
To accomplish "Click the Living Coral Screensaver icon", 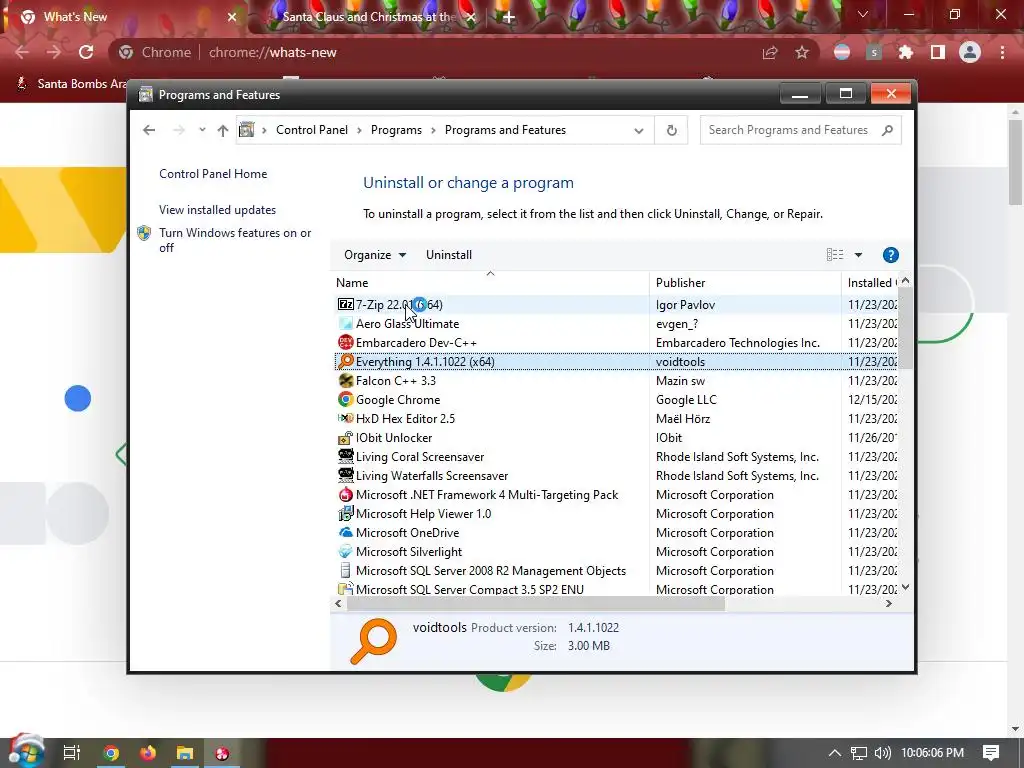I will (345, 456).
